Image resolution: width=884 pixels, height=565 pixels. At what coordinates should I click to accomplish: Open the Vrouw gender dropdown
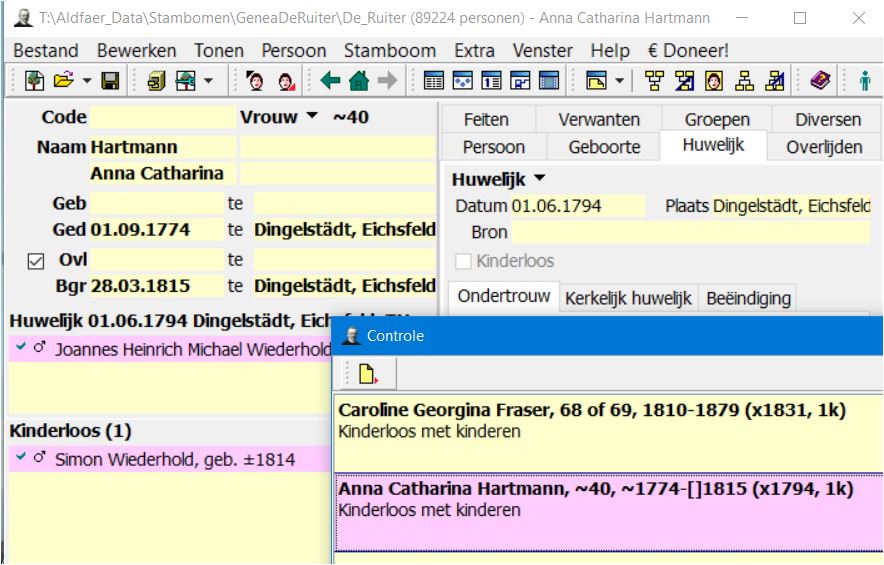312,117
